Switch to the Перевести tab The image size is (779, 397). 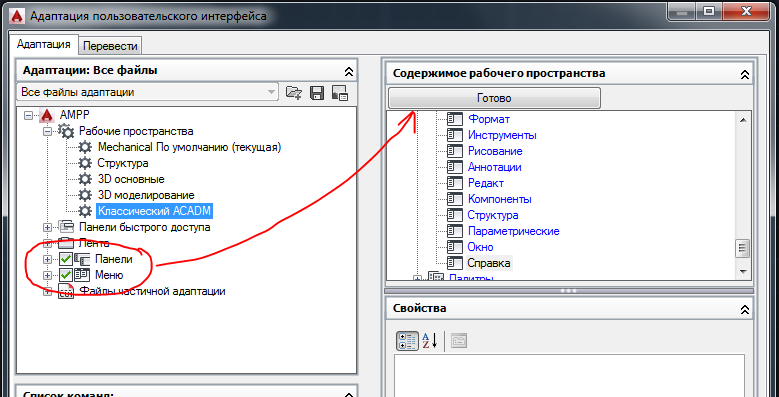(x=110, y=46)
